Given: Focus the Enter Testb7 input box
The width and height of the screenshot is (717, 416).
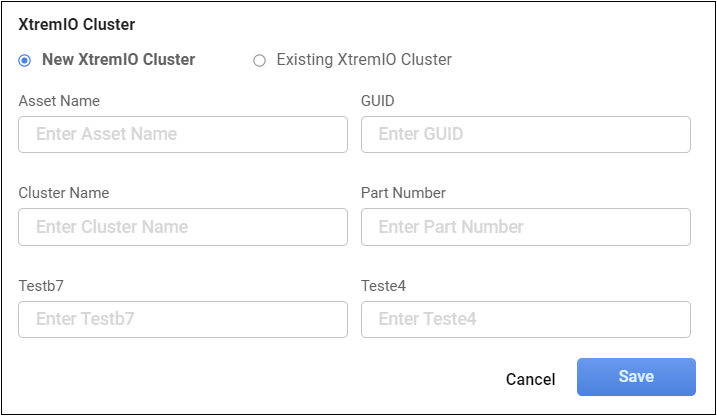Looking at the screenshot, I should tap(183, 320).
